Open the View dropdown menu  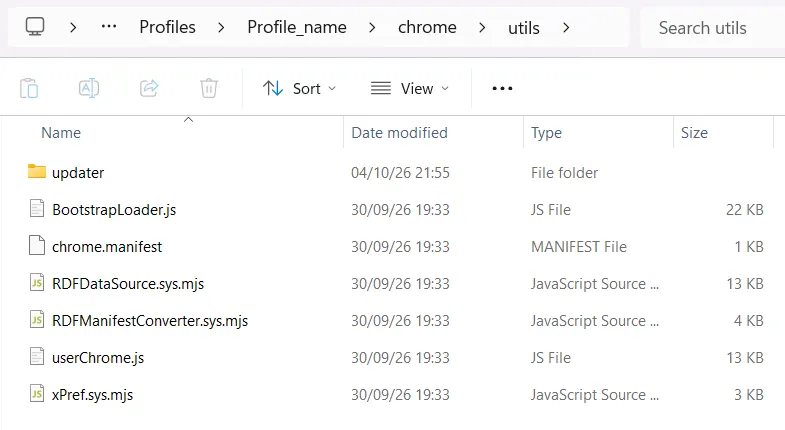[x=410, y=89]
